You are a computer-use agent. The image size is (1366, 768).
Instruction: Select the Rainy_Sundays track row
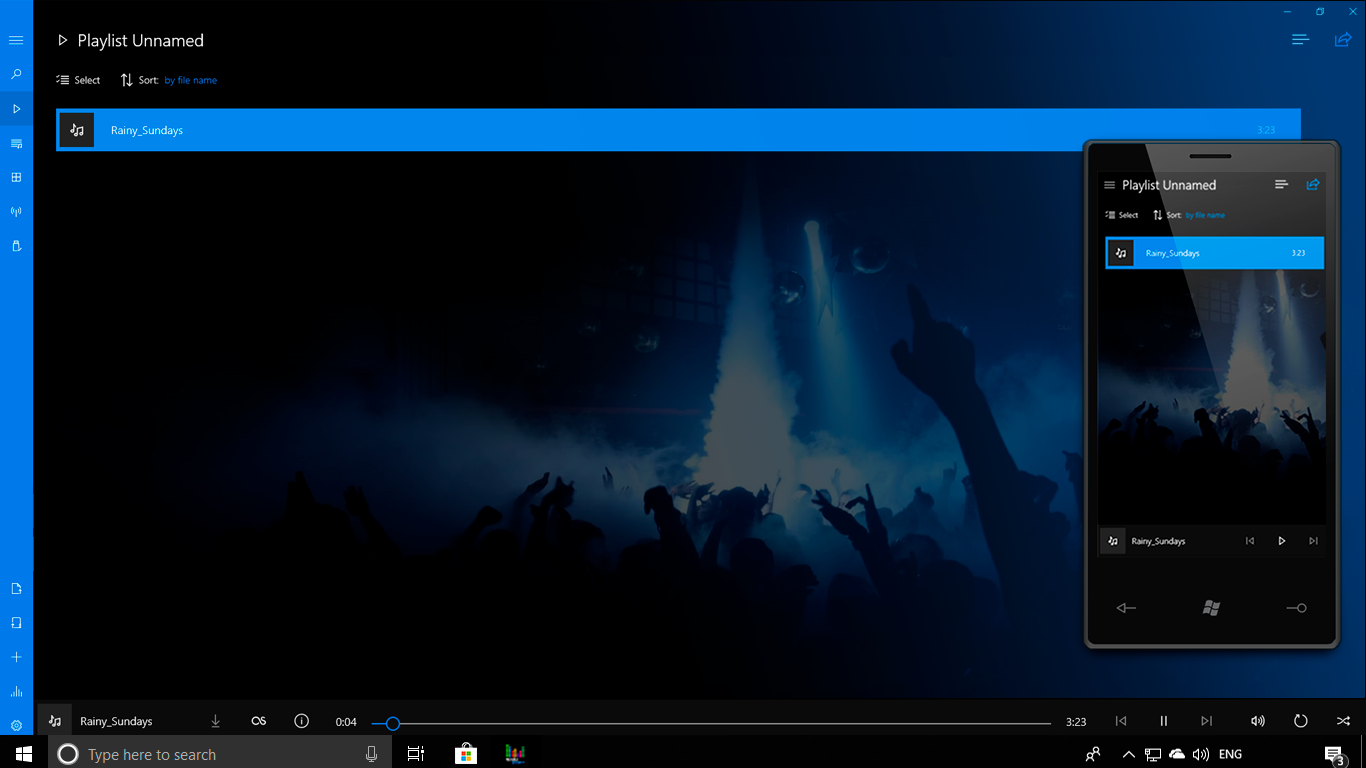pos(400,129)
